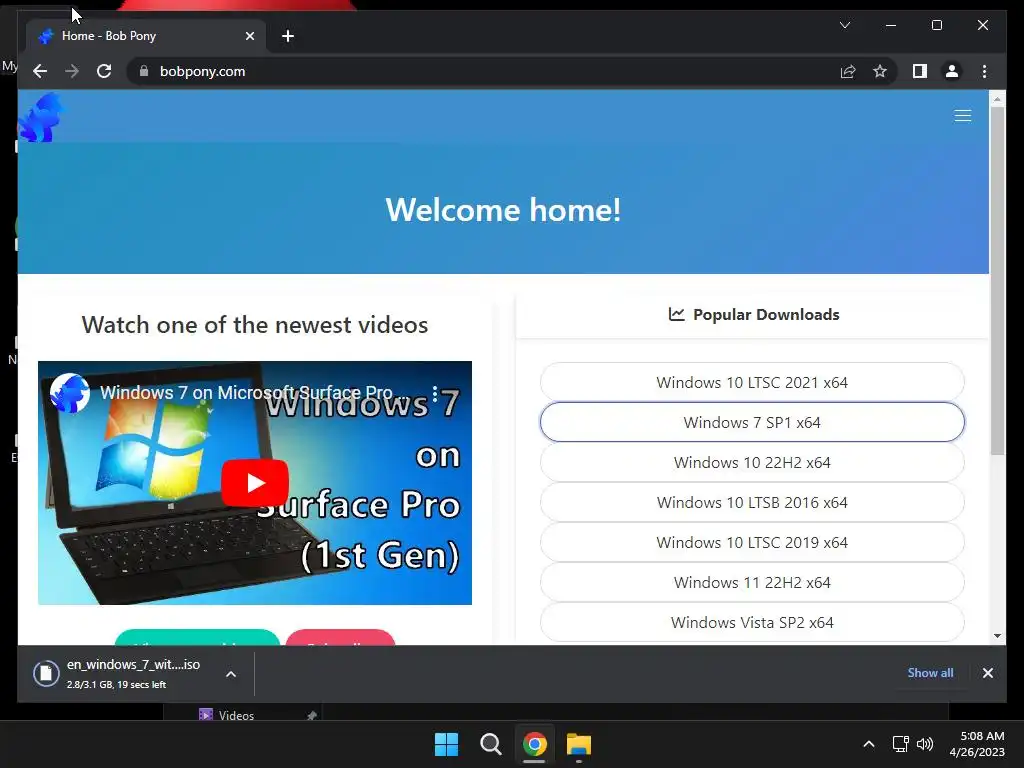The height and width of the screenshot is (768, 1024).
Task: Click the YouTube channel avatar
Action: click(x=70, y=393)
